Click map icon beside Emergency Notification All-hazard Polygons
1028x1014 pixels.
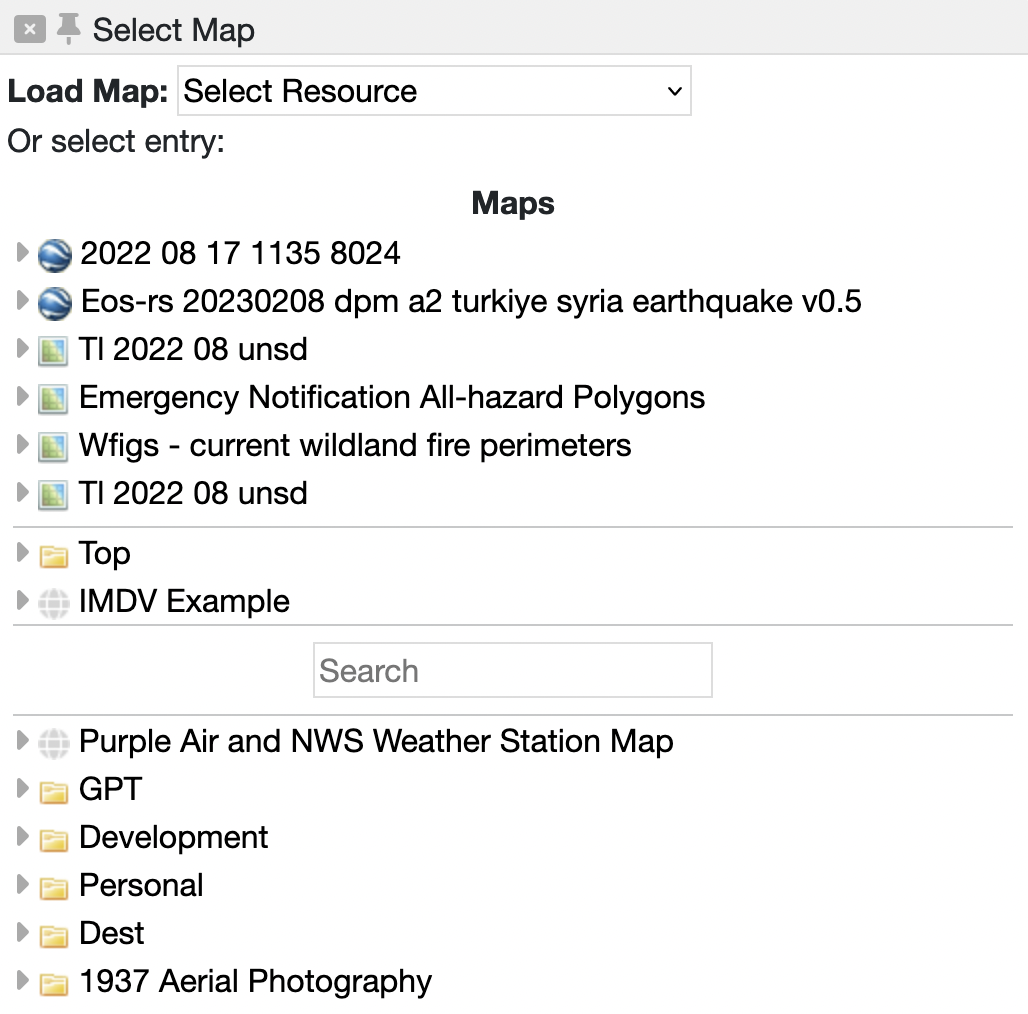pos(53,399)
